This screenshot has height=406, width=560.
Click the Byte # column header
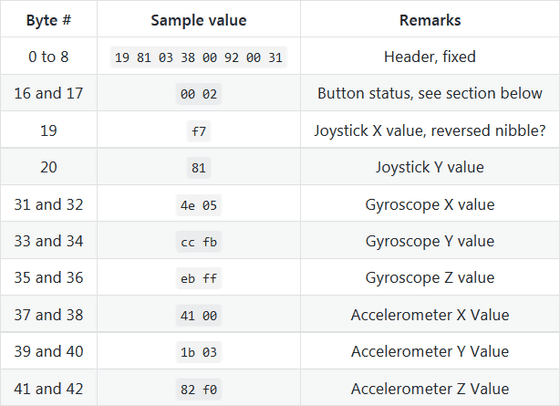[x=49, y=20]
